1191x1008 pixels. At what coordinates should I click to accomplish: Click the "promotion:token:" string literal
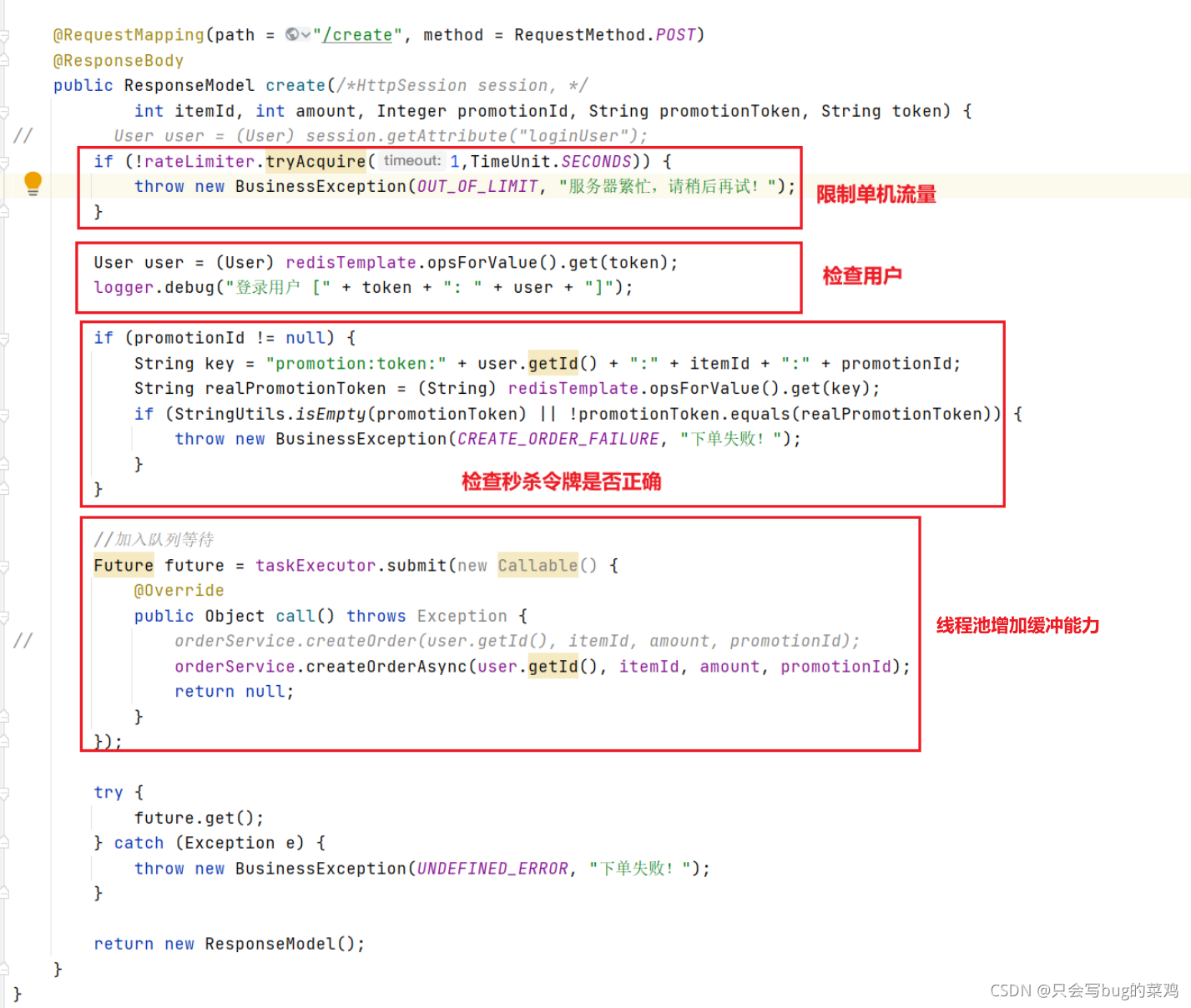click(x=356, y=364)
